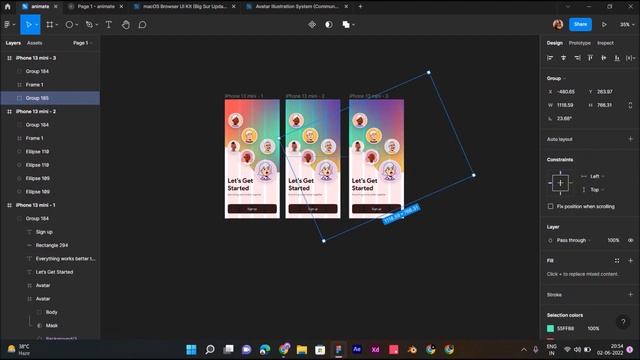Open the Figma main menu
The width and height of the screenshot is (640, 360).
pos(7,24)
